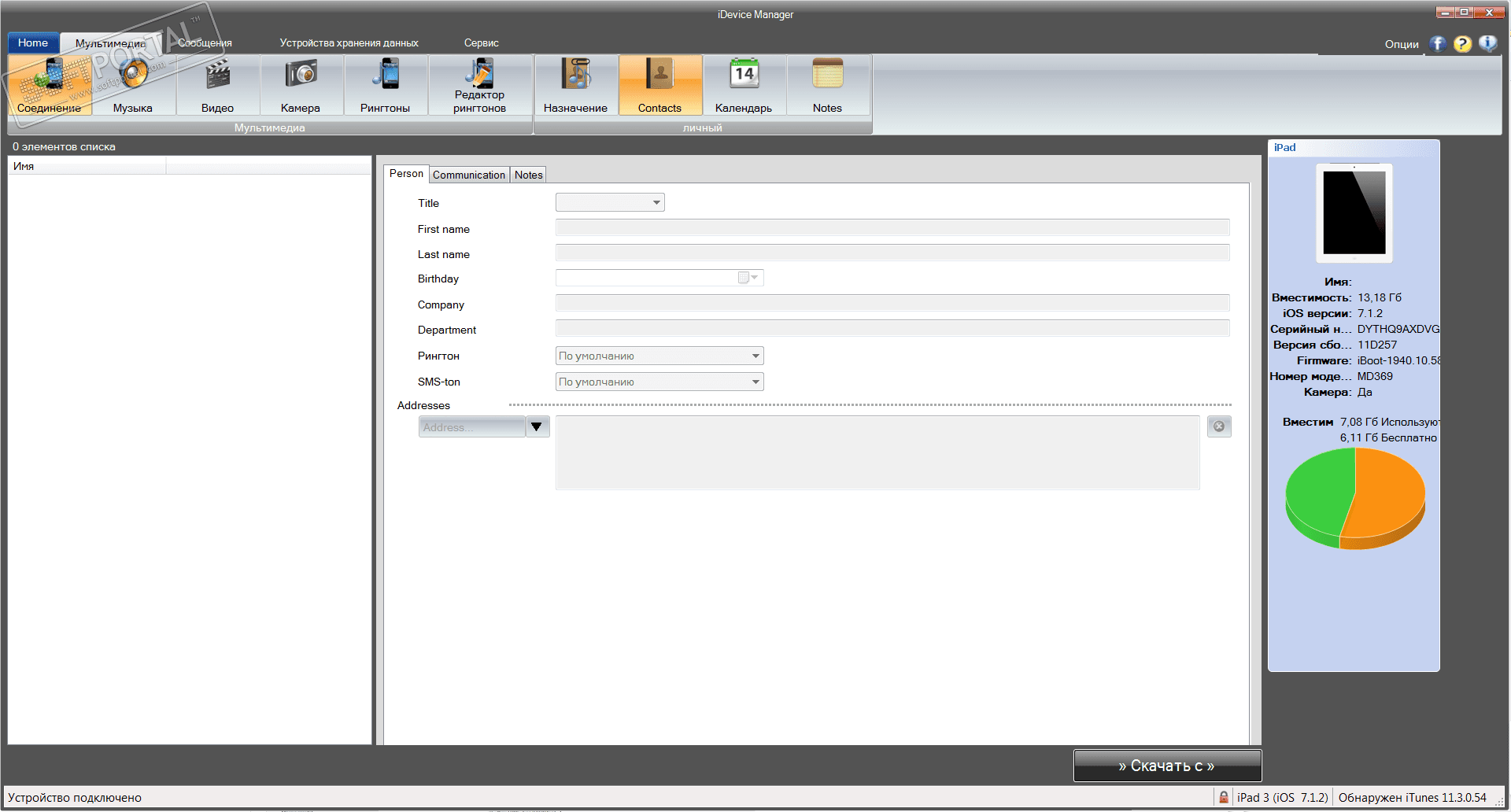Open the Назначение assignment tool
The width and height of the screenshot is (1511, 812).
pos(576,86)
